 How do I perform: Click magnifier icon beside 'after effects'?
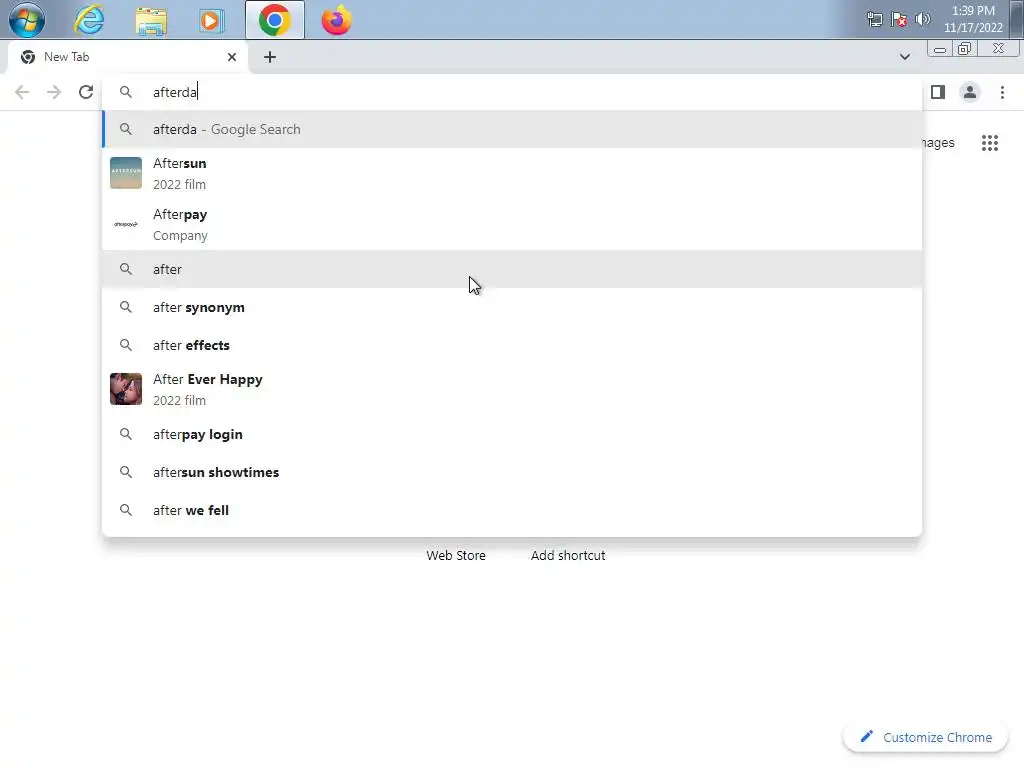point(126,345)
